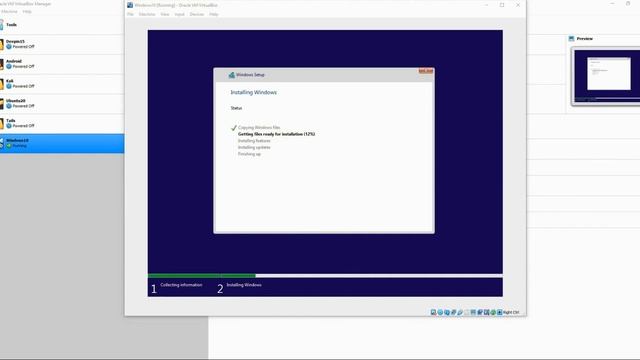Image resolution: width=640 pixels, height=360 pixels.
Task: Select the running Windows10 virtual machine
Action: coord(62,143)
